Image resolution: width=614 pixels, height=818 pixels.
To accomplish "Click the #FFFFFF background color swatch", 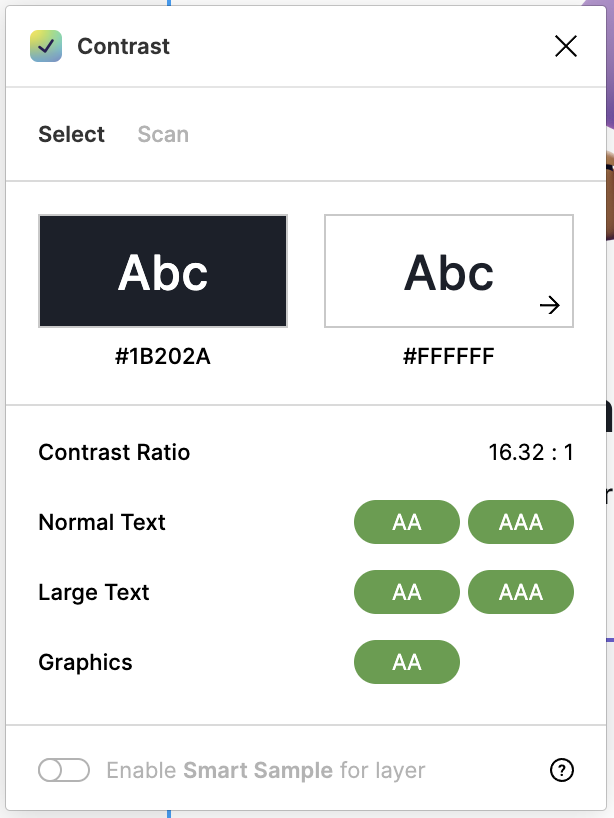I will [x=448, y=270].
